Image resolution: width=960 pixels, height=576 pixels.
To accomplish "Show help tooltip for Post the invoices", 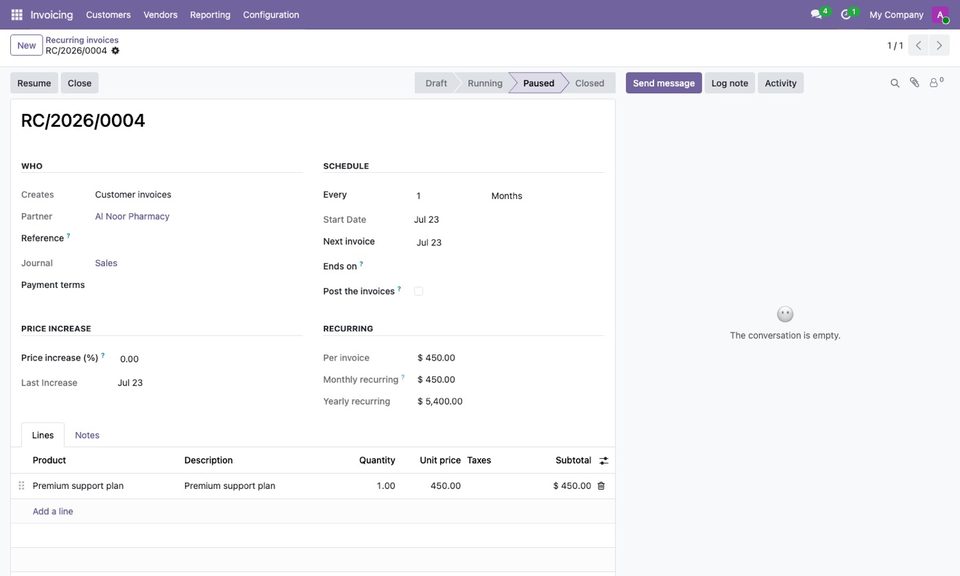I will coord(399,289).
